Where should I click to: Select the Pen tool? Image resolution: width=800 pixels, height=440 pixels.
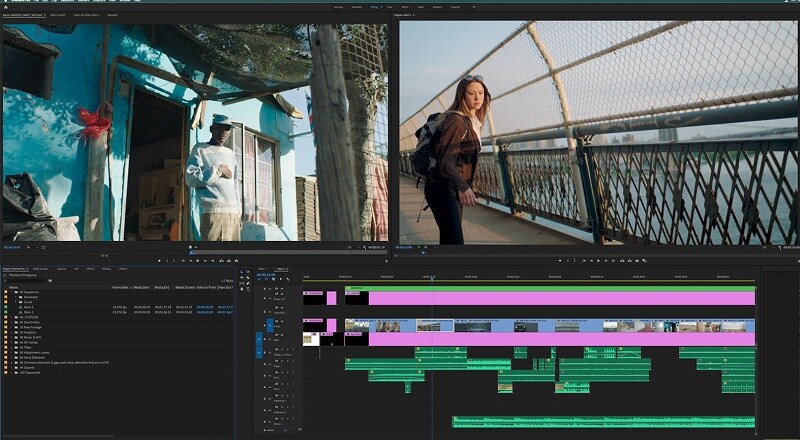click(x=248, y=283)
